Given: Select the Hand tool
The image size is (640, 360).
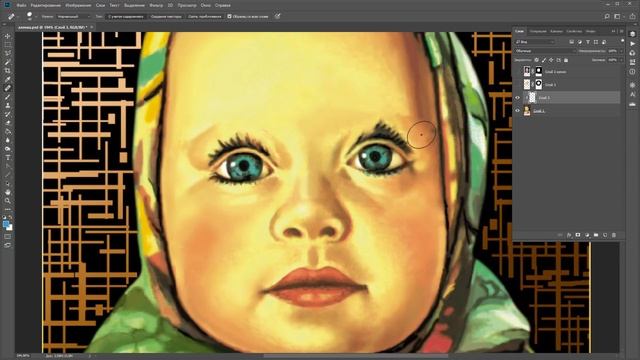Looking at the screenshot, I should click(7, 192).
